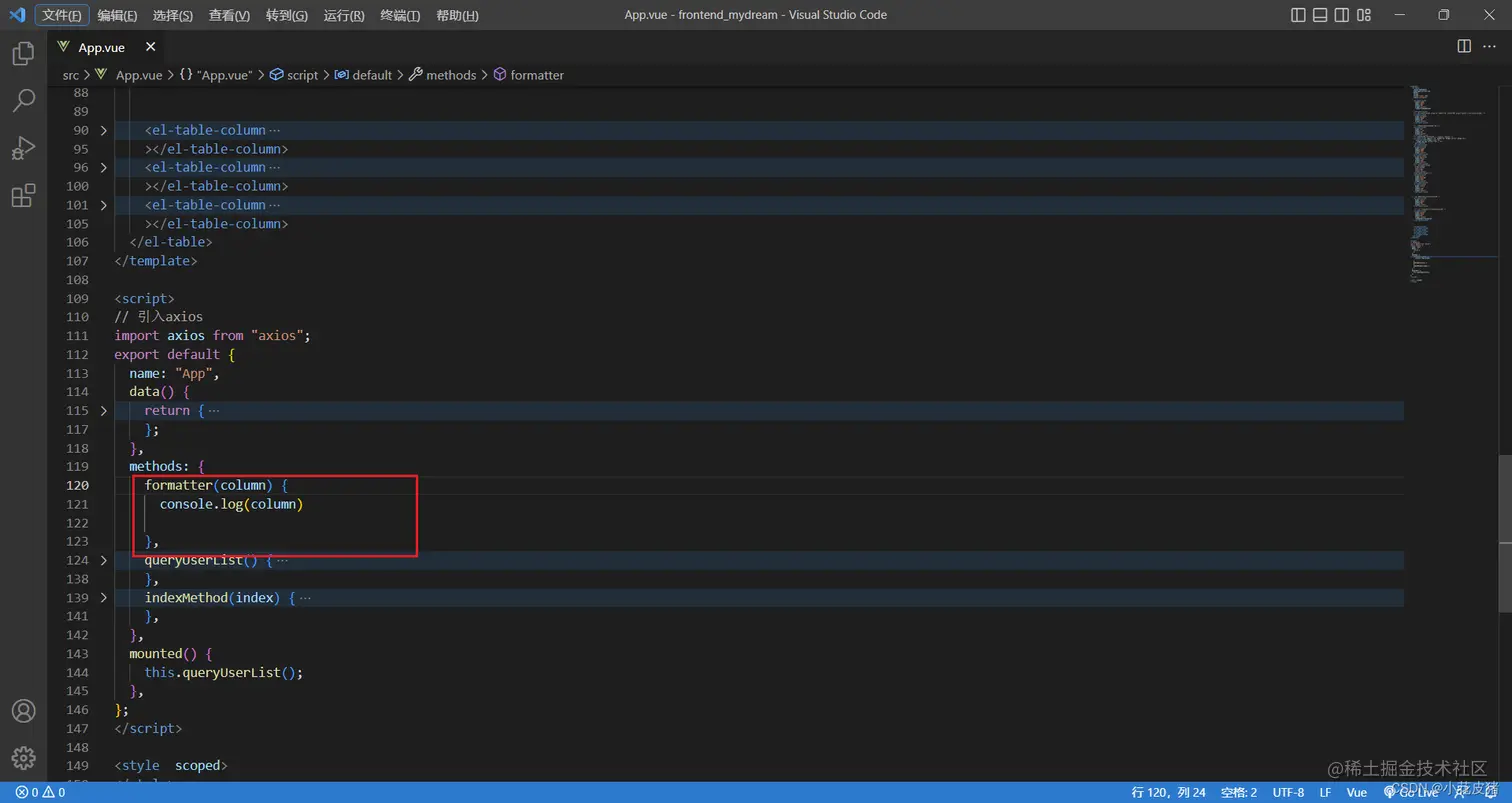Open the {} "App.vue" breadcrumb
The image size is (1512, 803).
click(x=215, y=75)
